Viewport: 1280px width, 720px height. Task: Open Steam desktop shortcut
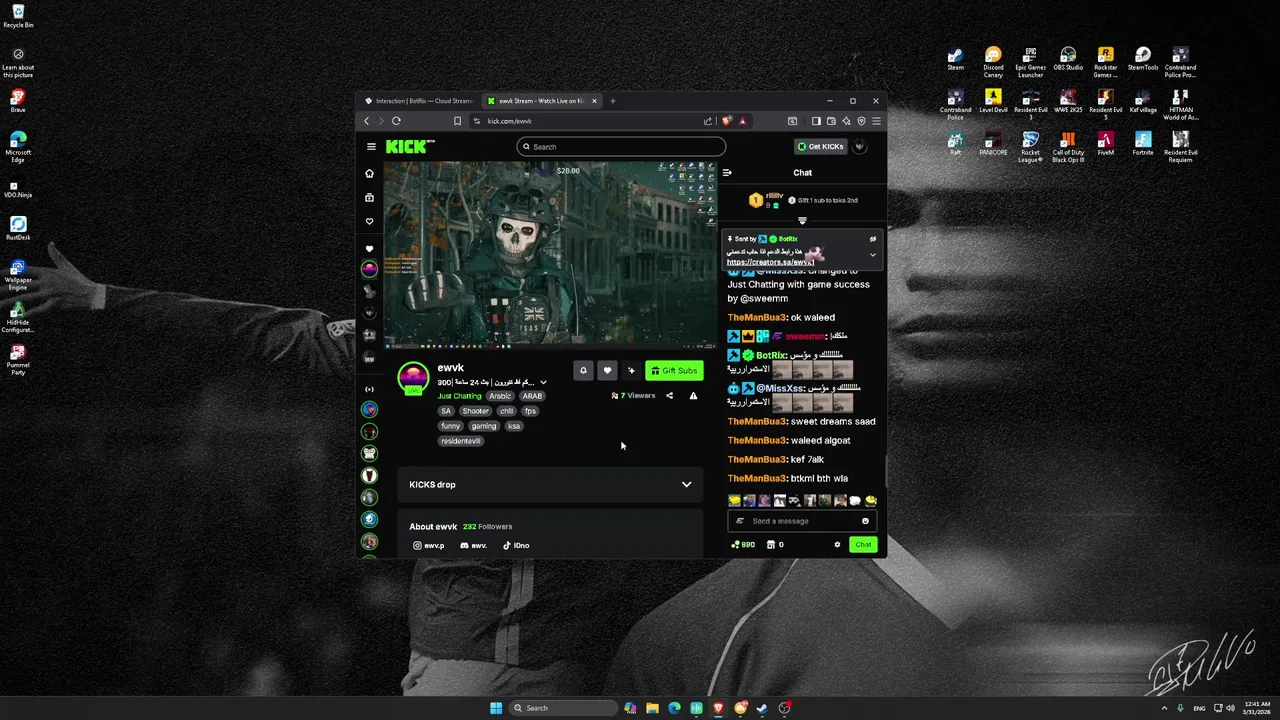[956, 59]
